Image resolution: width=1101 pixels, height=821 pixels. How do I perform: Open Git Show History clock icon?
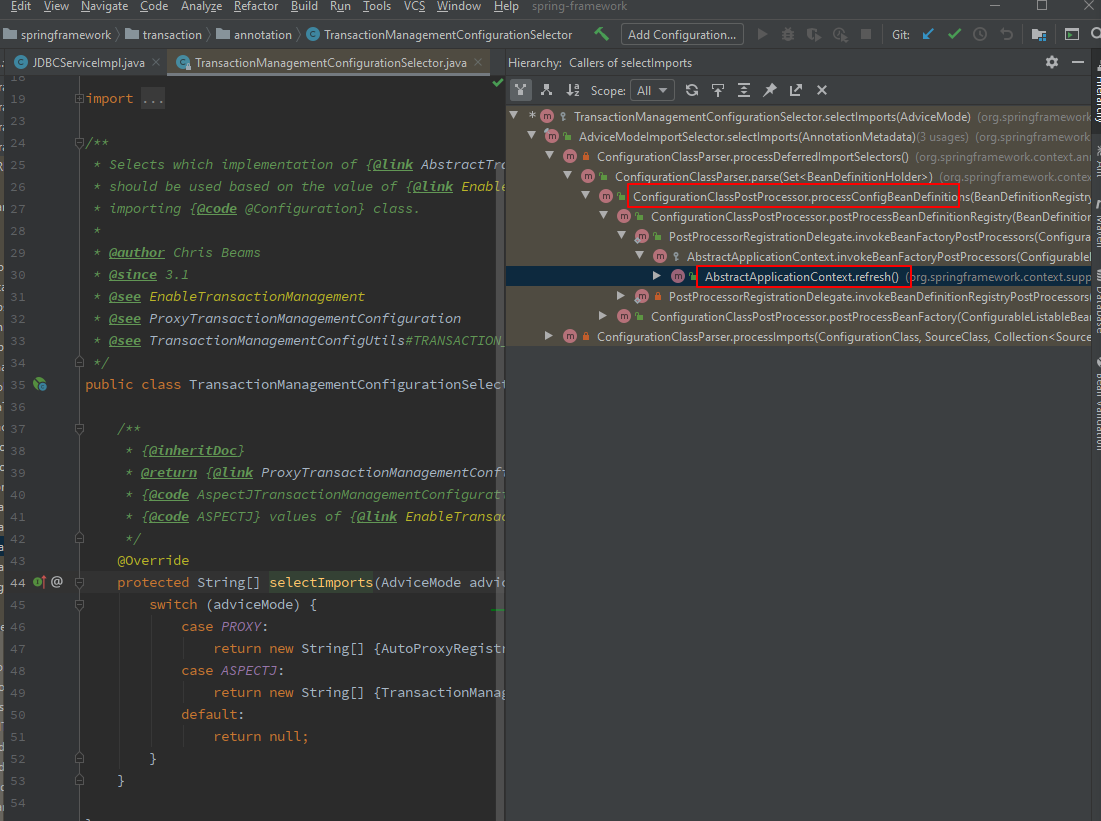coord(980,34)
